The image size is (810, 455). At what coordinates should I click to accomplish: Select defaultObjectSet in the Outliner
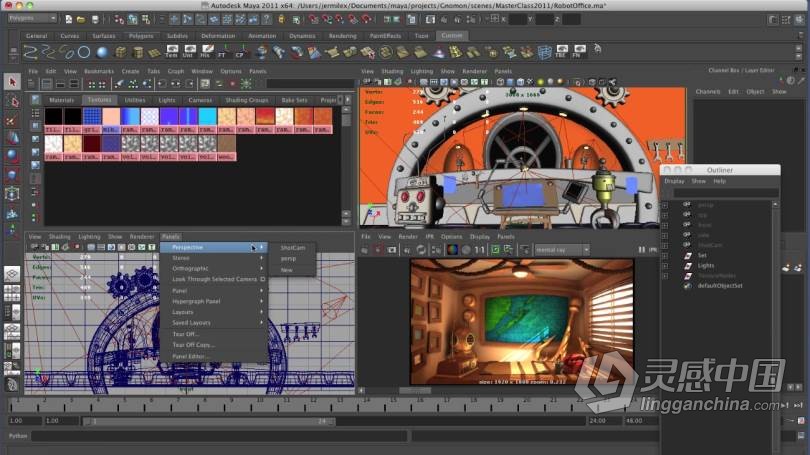pyautogui.click(x=720, y=286)
